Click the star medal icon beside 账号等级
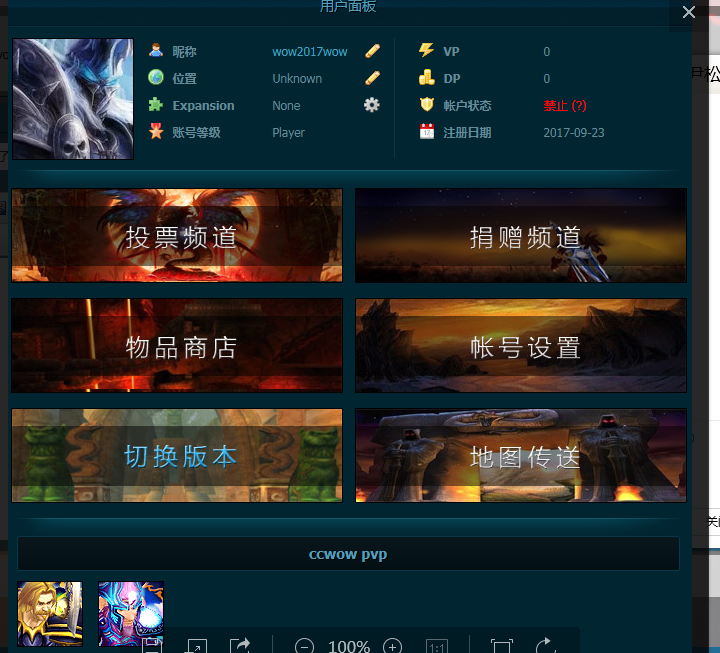 (156, 132)
